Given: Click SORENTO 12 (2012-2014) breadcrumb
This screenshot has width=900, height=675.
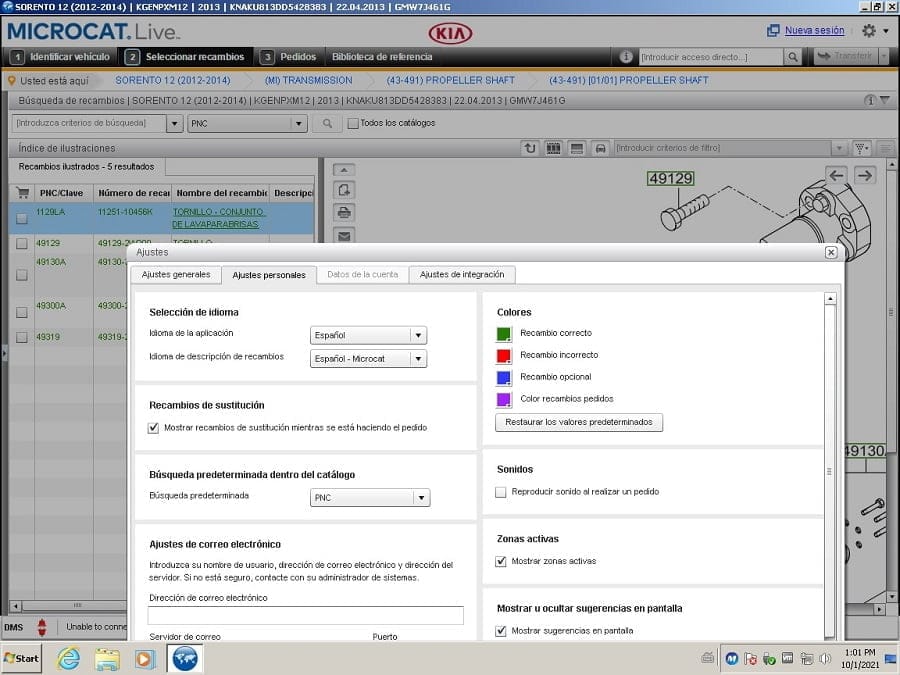Looking at the screenshot, I should 173,80.
